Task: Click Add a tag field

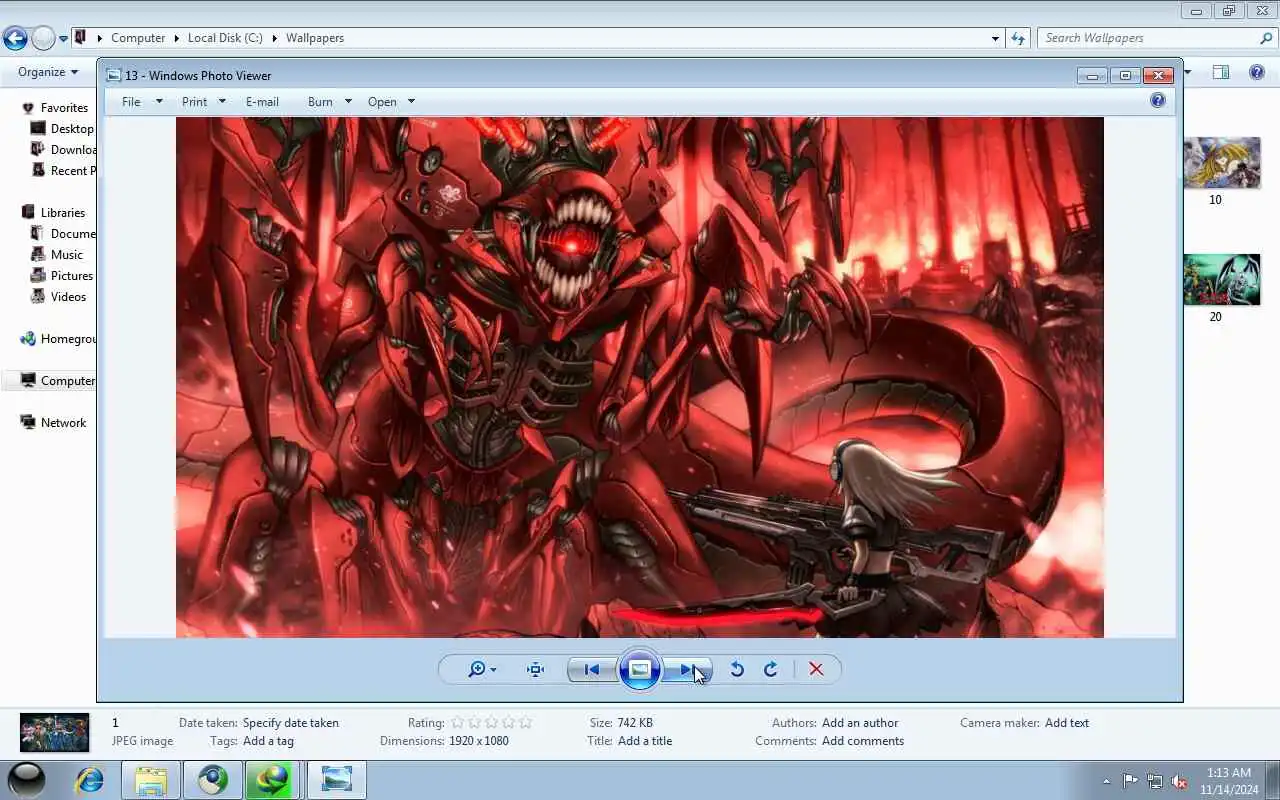Action: 268,741
